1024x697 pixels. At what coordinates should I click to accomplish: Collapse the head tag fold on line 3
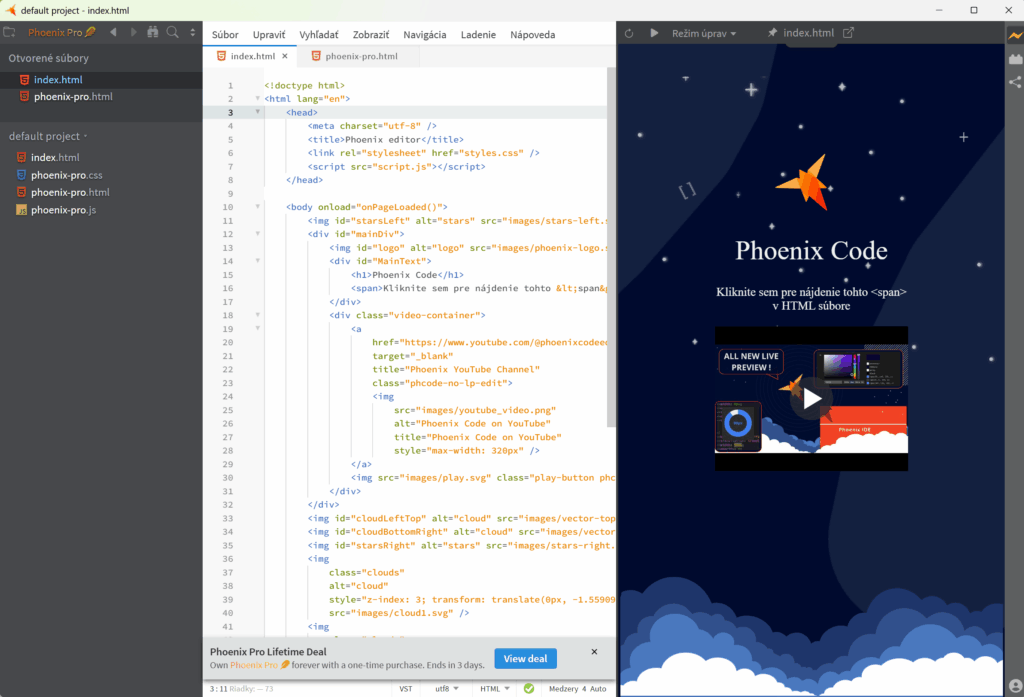point(257,112)
